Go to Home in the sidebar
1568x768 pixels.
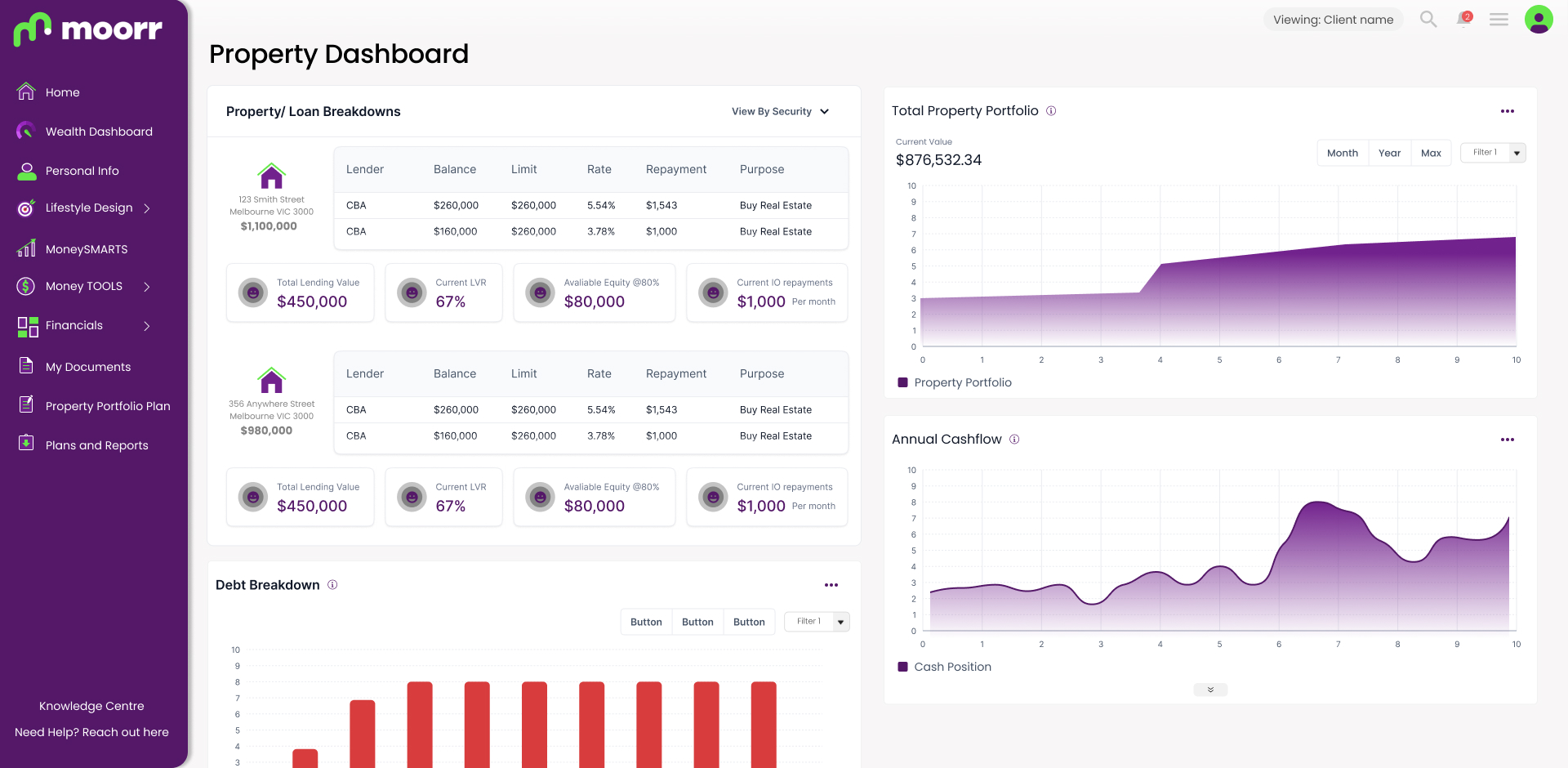point(63,92)
